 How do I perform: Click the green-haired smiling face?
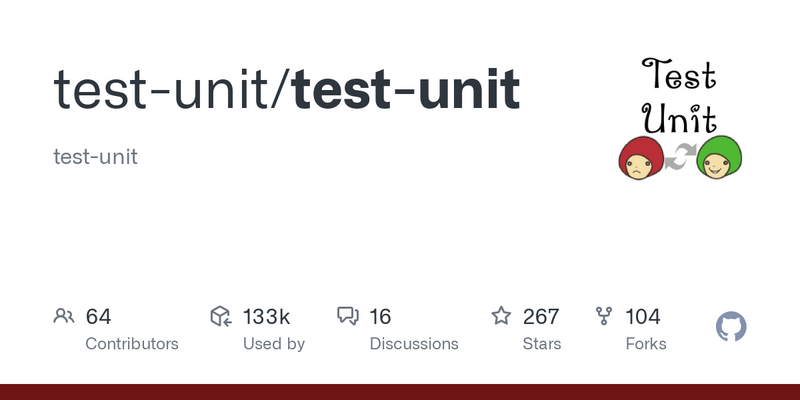[x=719, y=157]
